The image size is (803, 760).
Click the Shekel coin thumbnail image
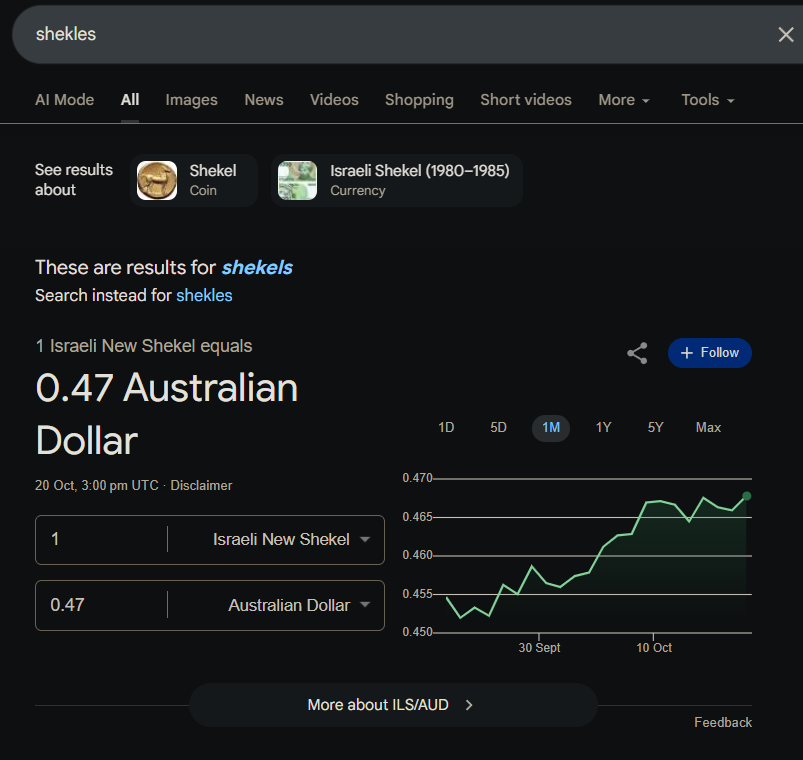157,180
